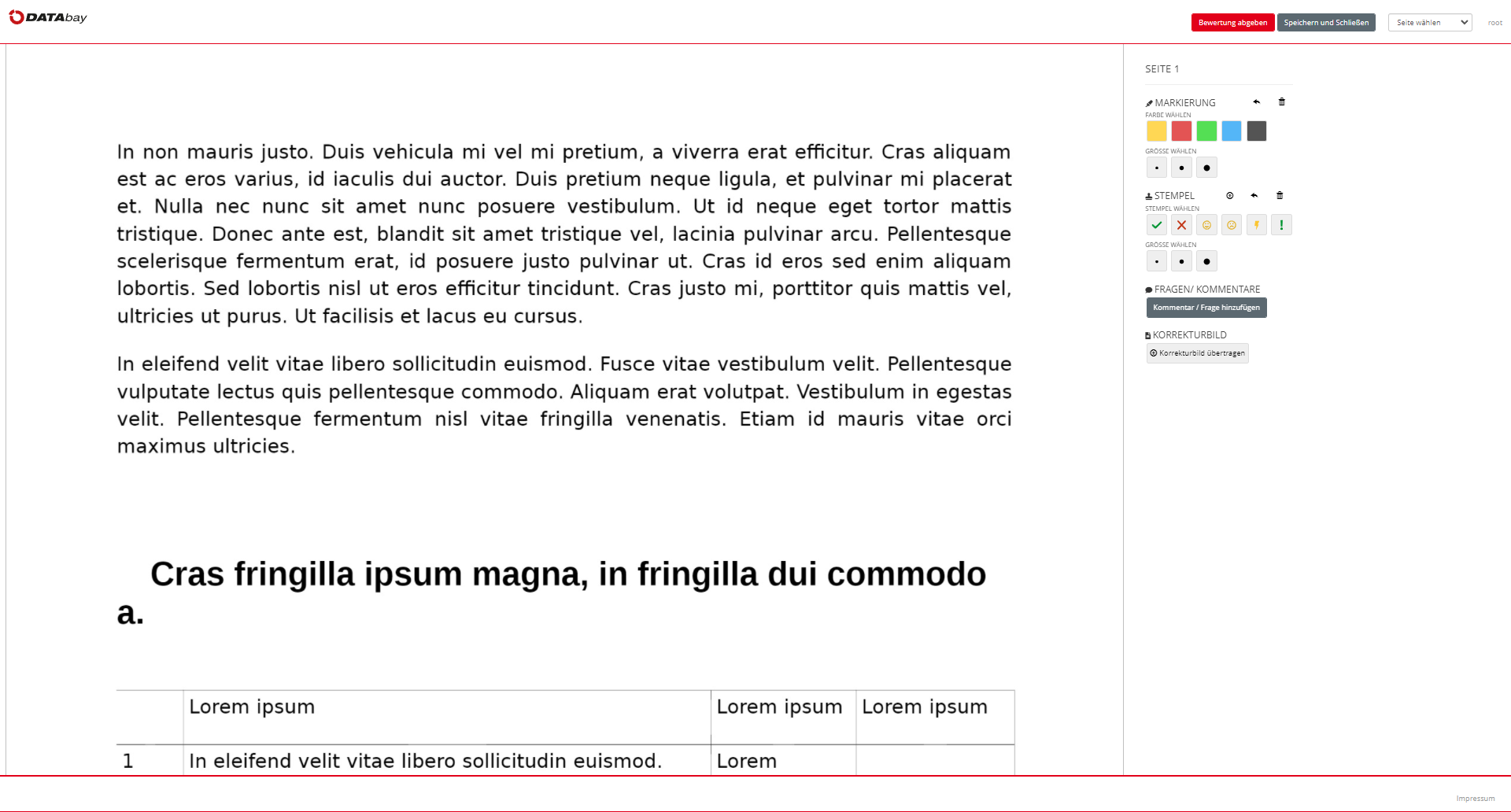Image resolution: width=1511 pixels, height=812 pixels.
Task: Click the Stempel upload circle-arrow icon
Action: click(x=1230, y=196)
